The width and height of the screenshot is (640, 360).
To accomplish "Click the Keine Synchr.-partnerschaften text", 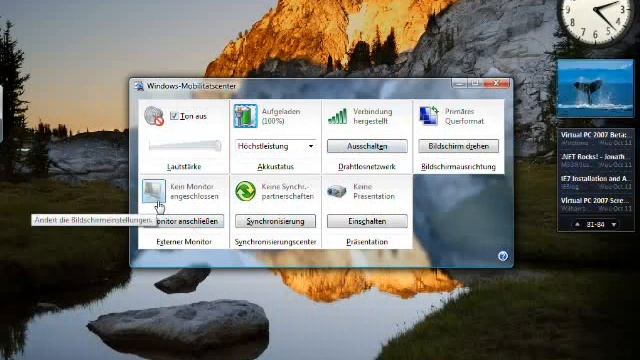I will [x=288, y=191].
